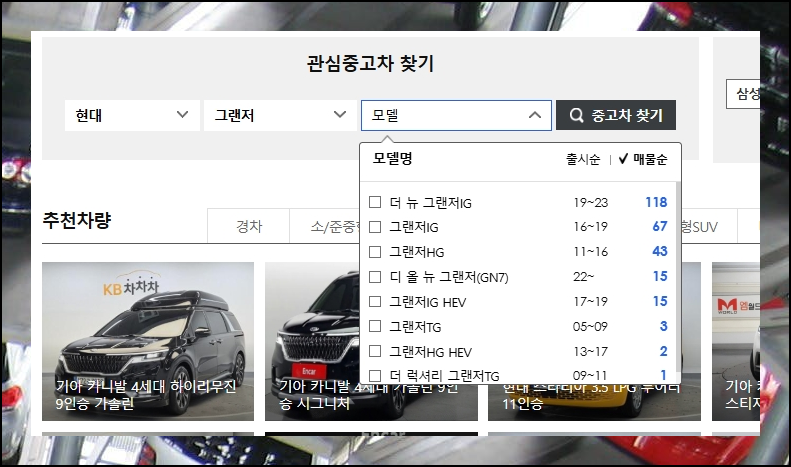Open the 기아 카니발 시그니처 car thumbnail
The image size is (791, 467).
[312, 341]
